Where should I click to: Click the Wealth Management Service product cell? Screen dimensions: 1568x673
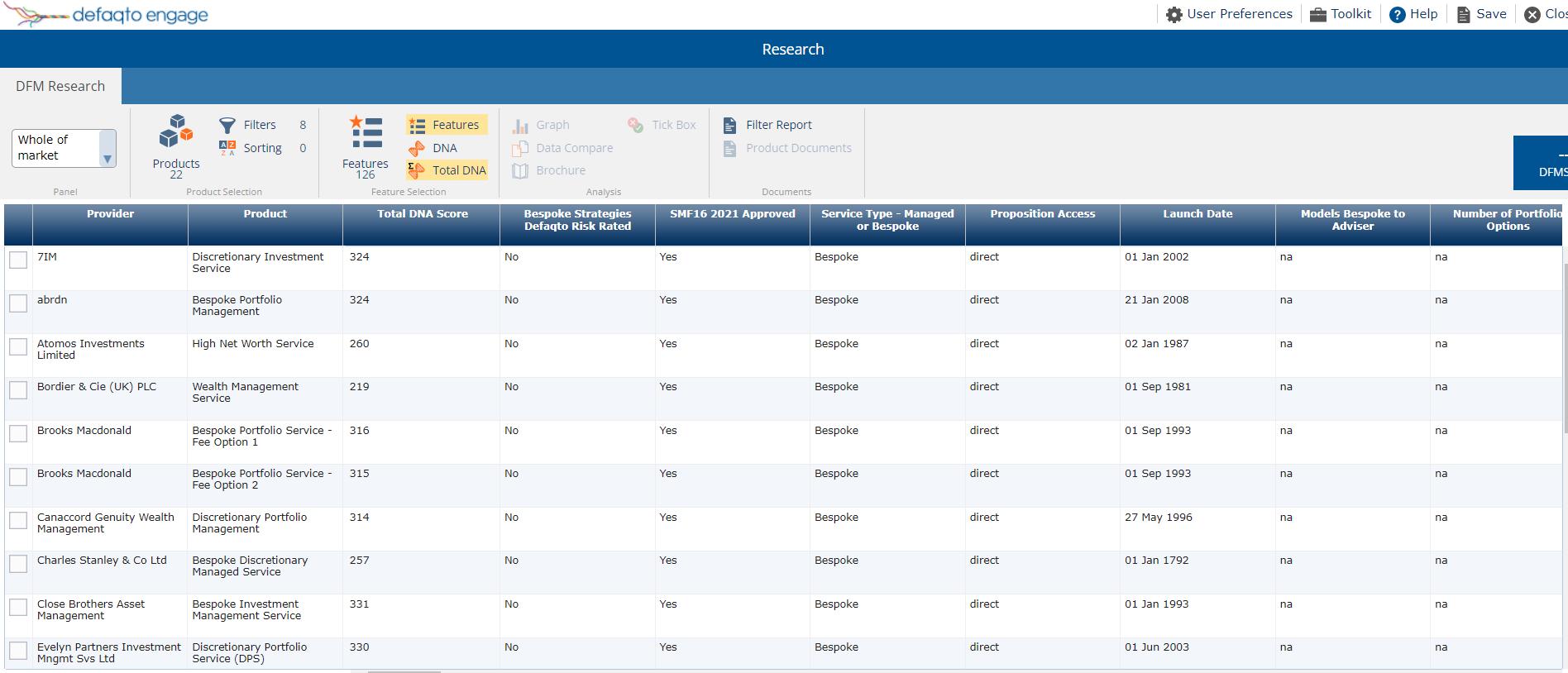(x=265, y=399)
